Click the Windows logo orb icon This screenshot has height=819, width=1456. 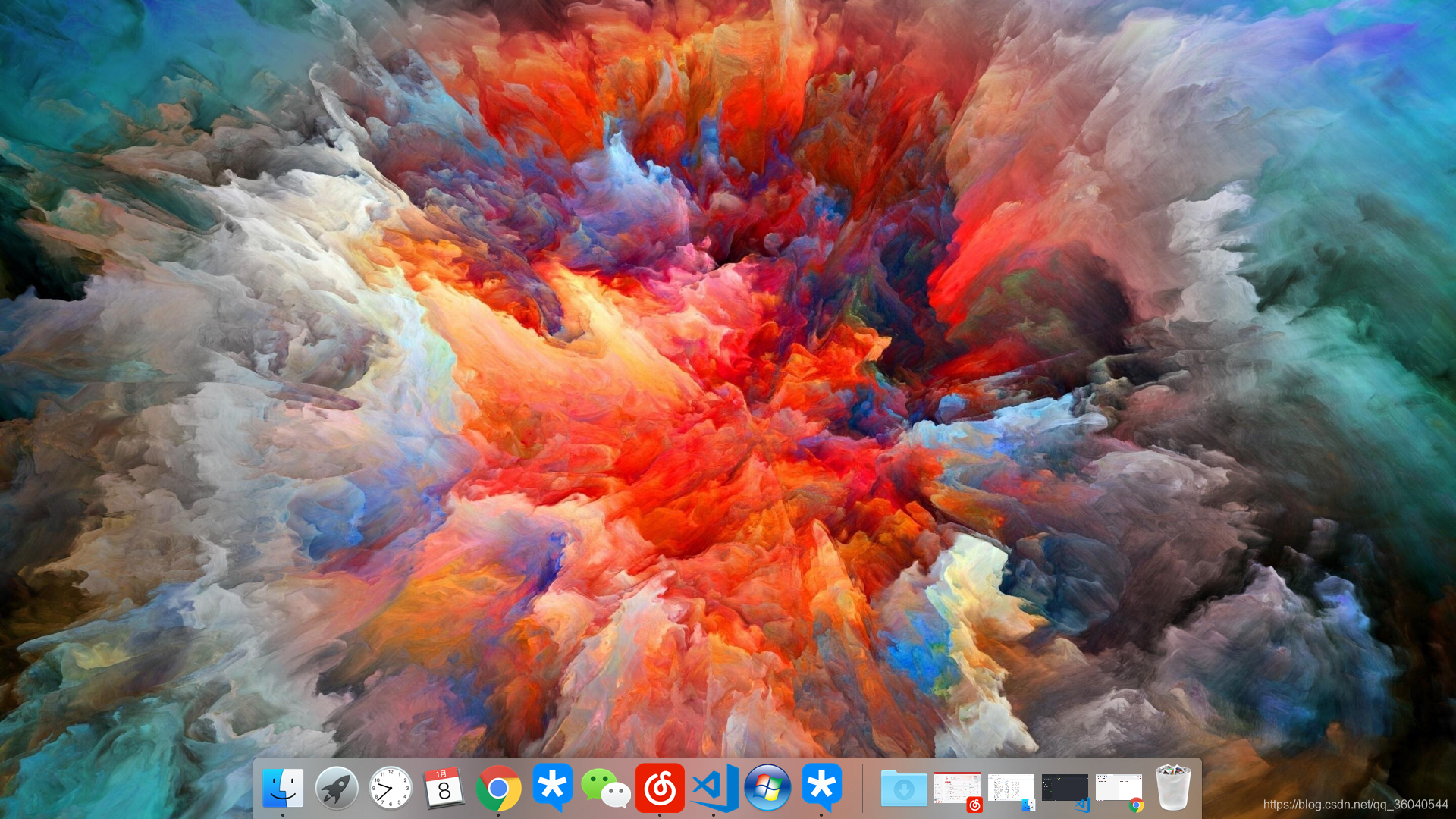coord(767,788)
